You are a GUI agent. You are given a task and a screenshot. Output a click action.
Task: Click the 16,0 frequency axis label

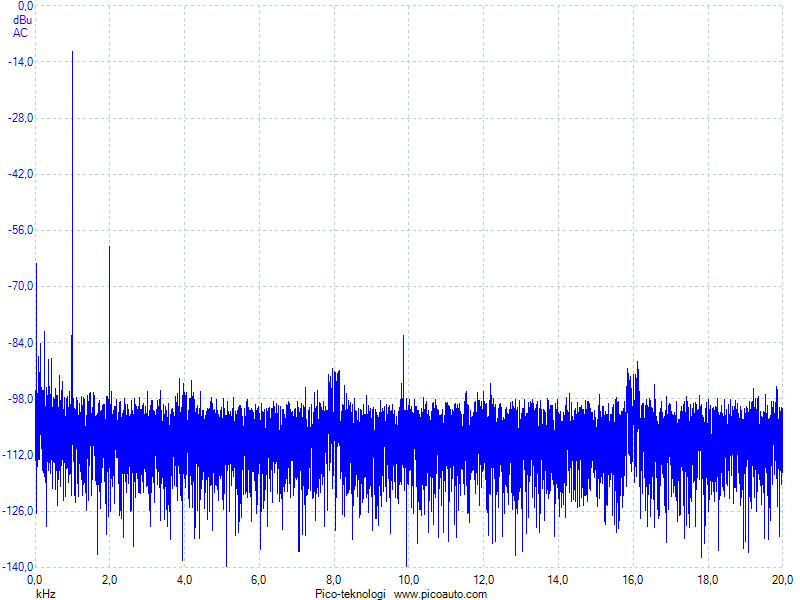click(x=633, y=580)
